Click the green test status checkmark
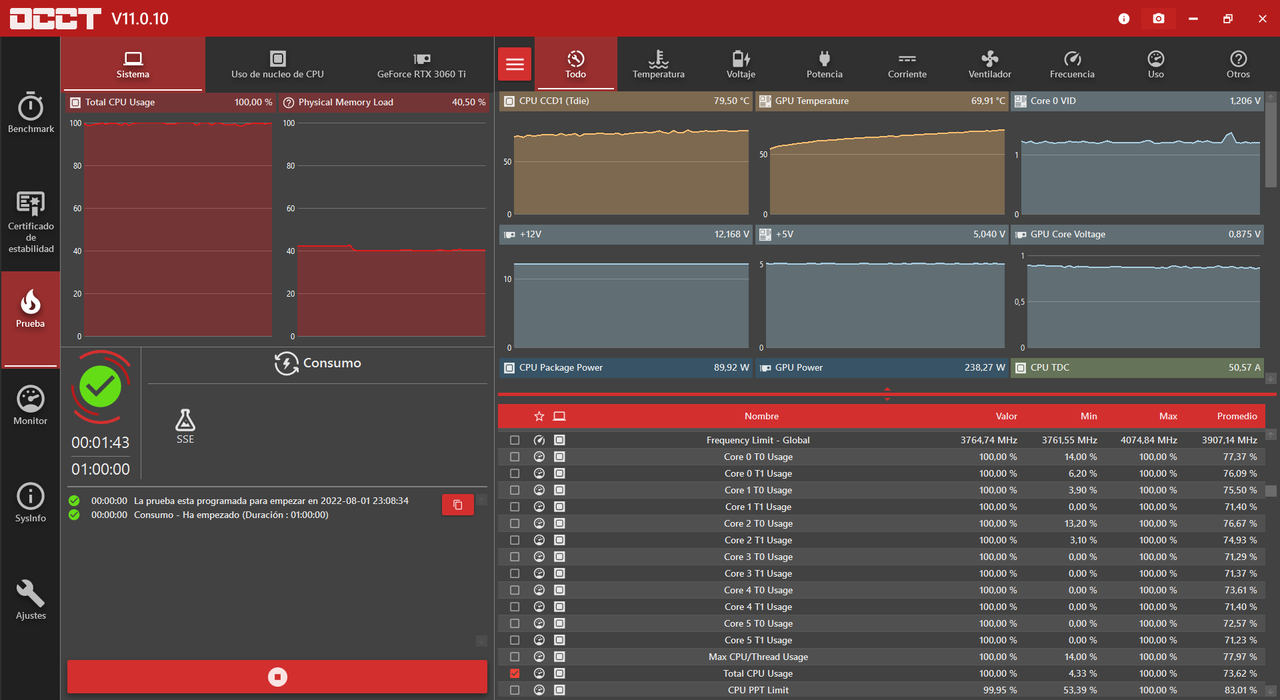The width and height of the screenshot is (1280, 700). [101, 387]
